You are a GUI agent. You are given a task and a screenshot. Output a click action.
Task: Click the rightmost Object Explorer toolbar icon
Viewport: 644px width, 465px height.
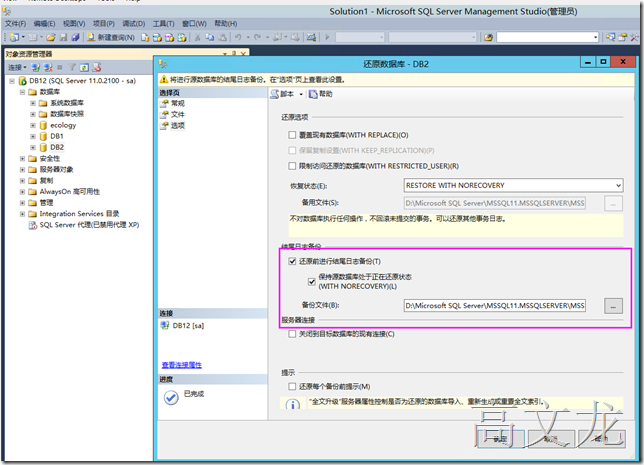97,67
